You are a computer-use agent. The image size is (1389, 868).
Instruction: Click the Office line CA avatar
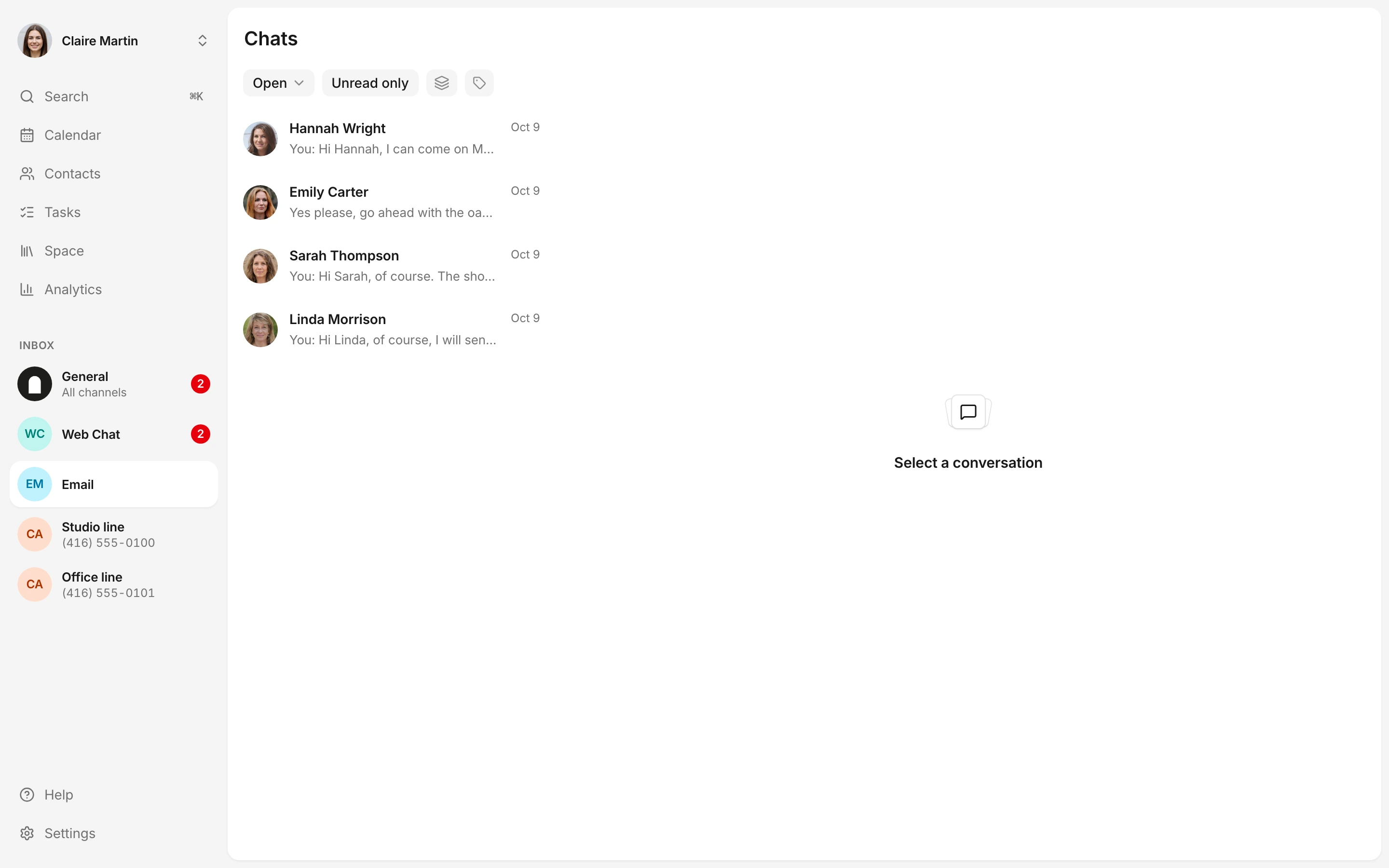[x=34, y=584]
